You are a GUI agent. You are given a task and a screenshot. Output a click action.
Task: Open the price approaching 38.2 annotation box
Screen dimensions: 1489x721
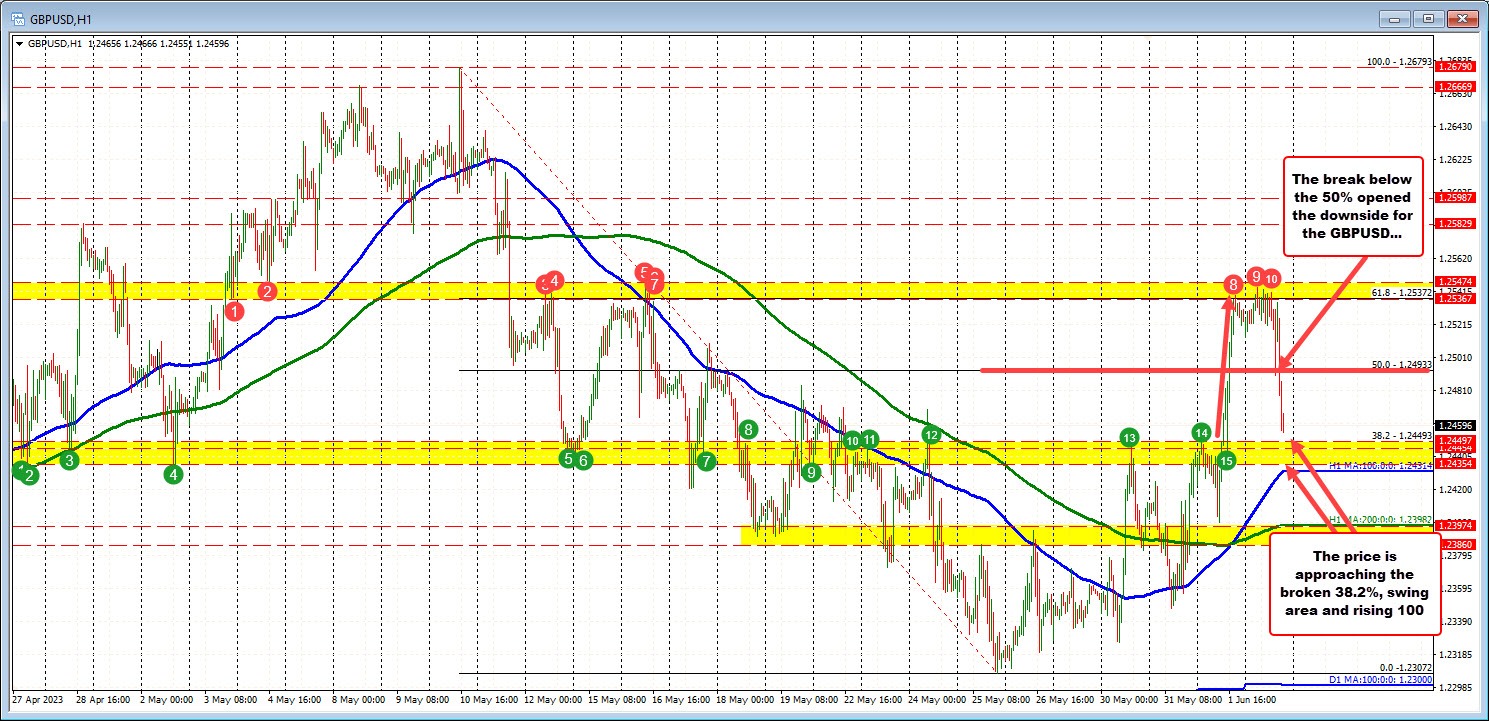pos(1355,585)
